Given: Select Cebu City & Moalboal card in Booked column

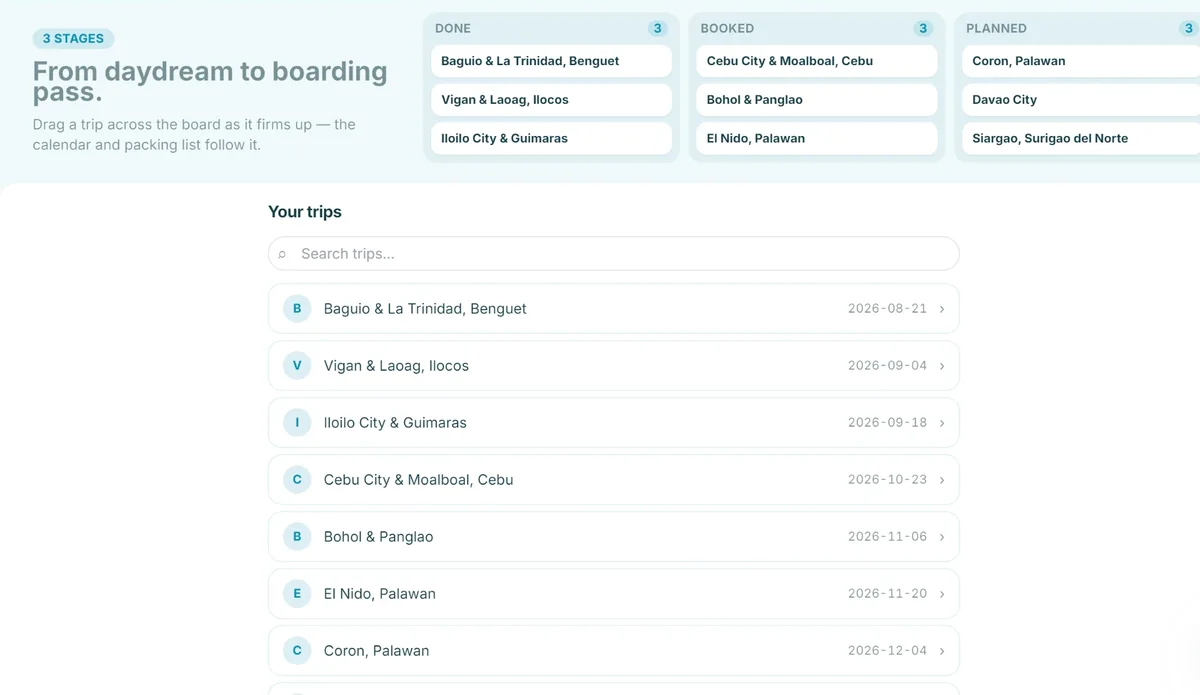Looking at the screenshot, I should point(817,61).
